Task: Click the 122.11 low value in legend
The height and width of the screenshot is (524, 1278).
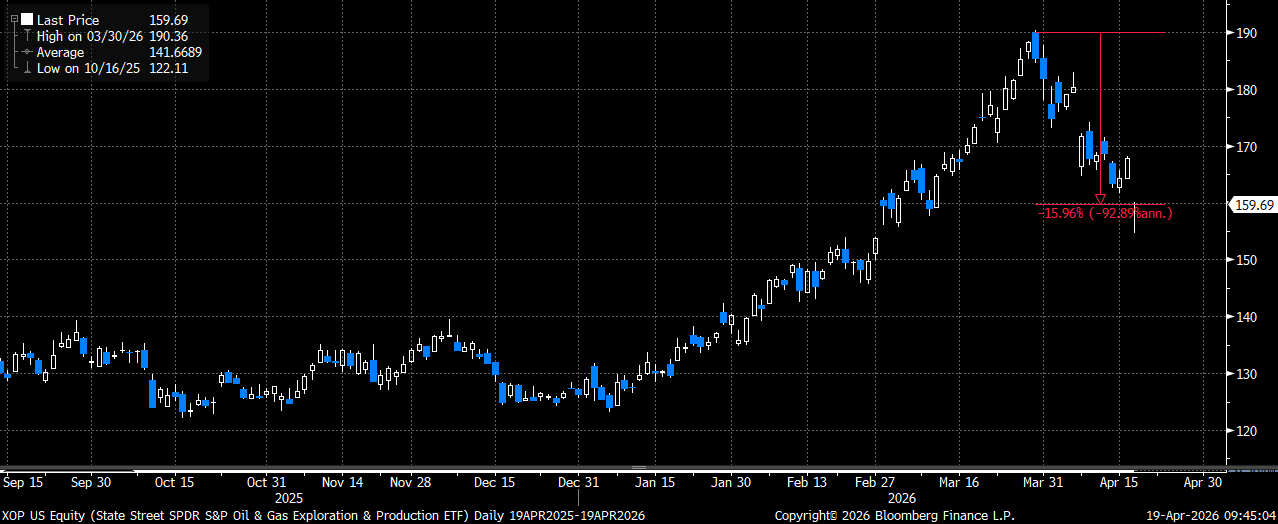Action: pyautogui.click(x=169, y=67)
